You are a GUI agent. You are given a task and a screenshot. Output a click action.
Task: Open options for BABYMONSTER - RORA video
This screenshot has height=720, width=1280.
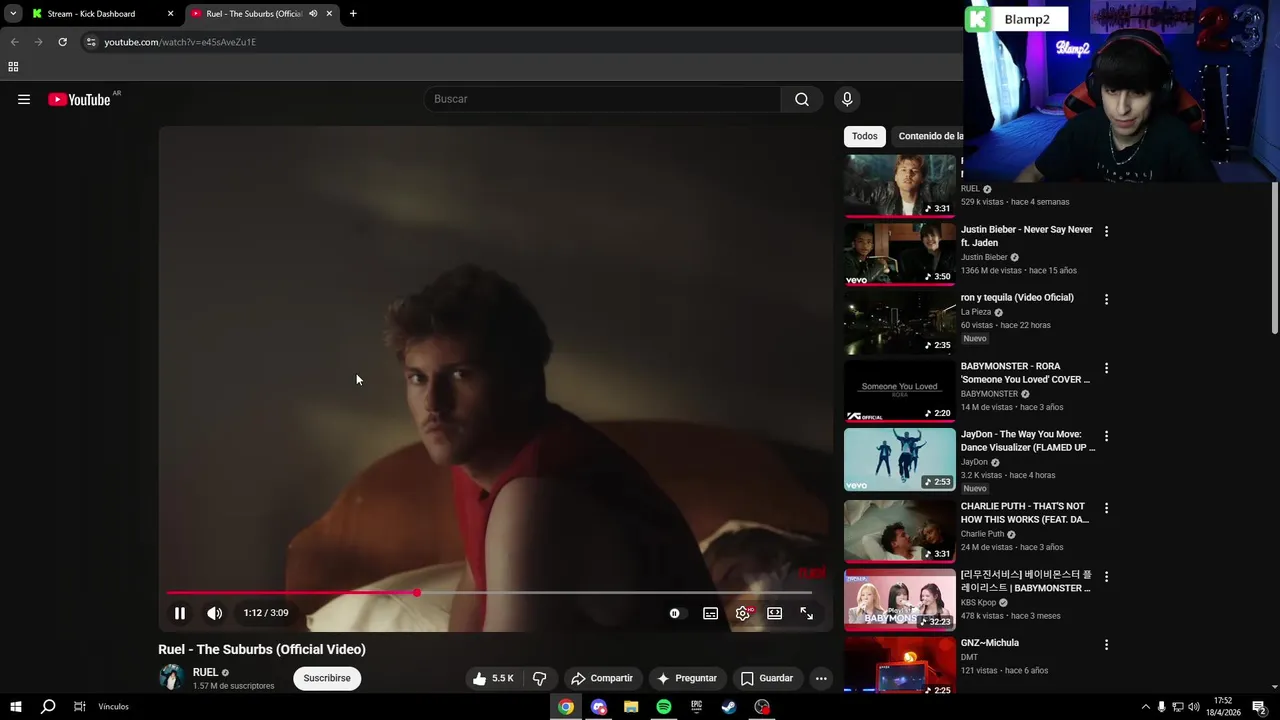[x=1106, y=368]
